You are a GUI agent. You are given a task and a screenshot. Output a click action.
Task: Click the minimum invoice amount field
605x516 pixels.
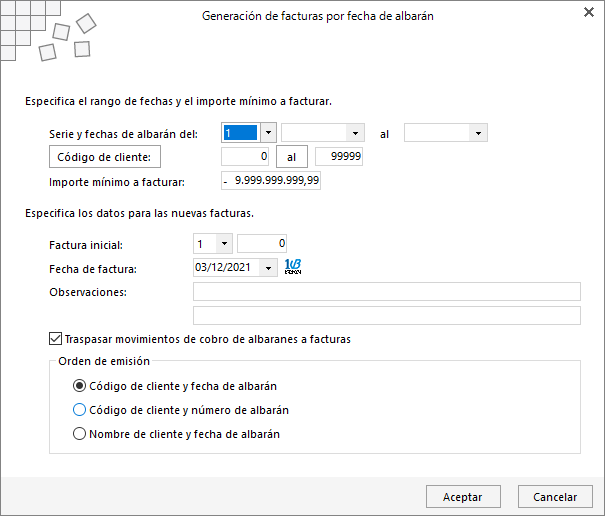(271, 181)
